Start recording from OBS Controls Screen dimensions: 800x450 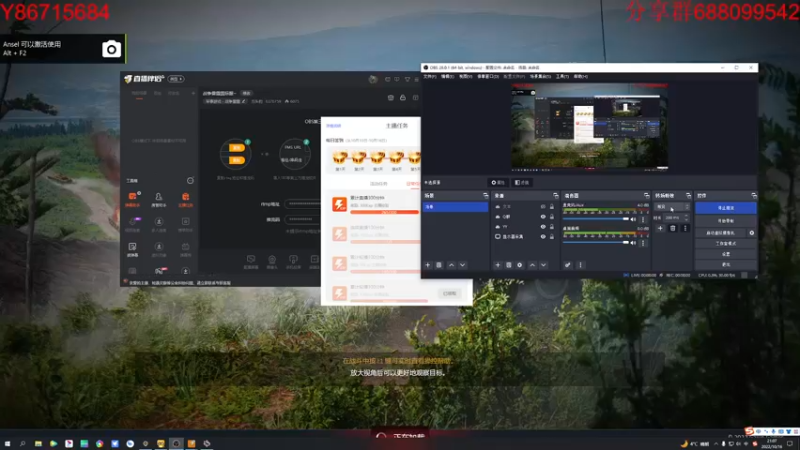pos(726,221)
